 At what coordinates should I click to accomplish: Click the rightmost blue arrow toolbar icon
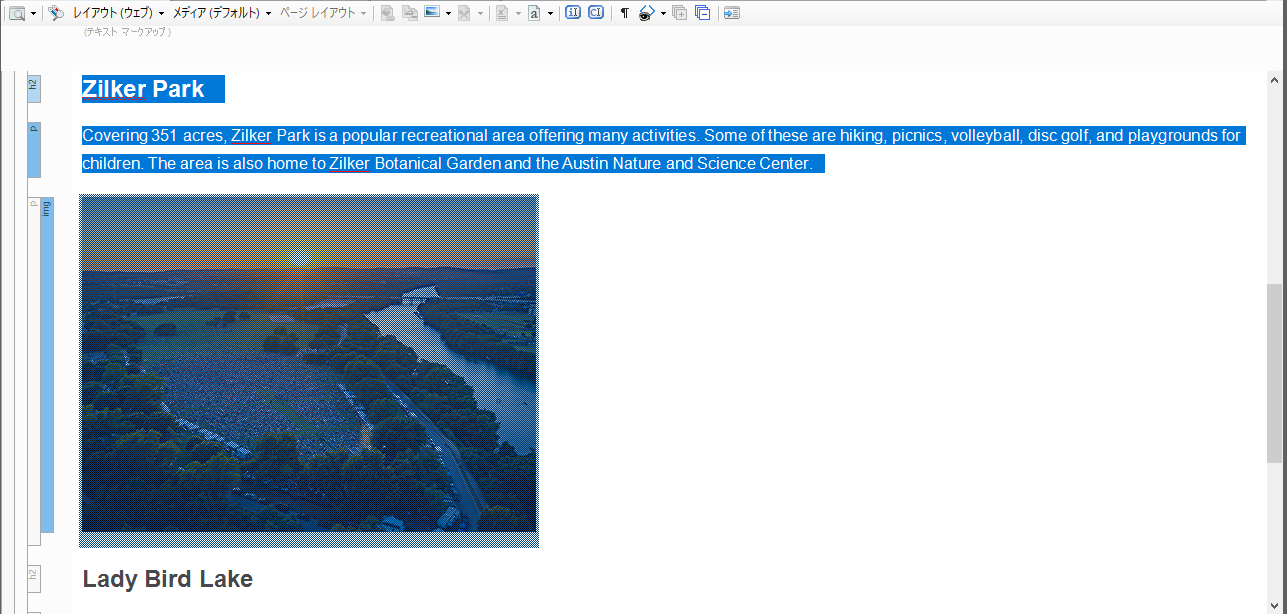732,13
